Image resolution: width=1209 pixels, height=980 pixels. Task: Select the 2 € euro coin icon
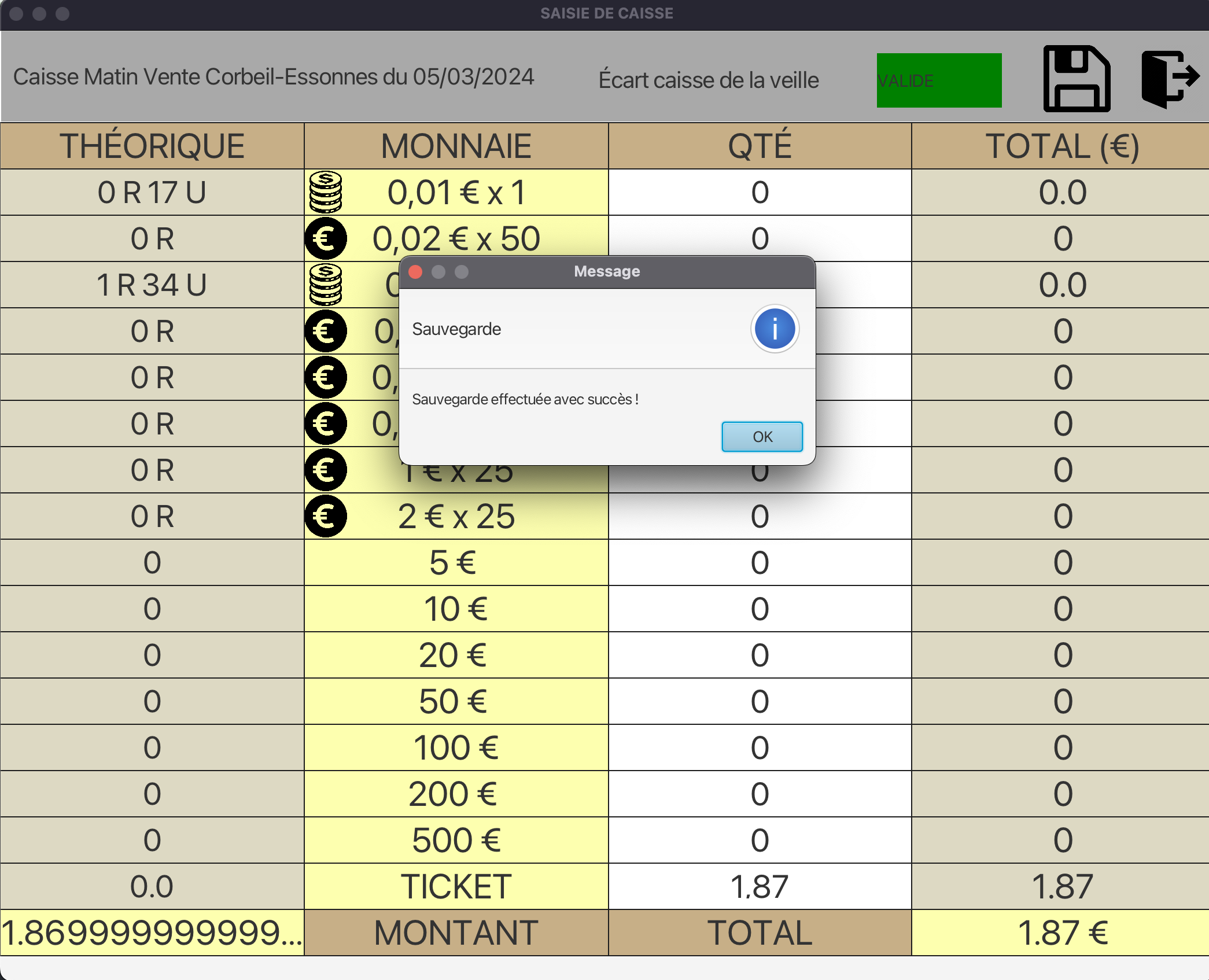325,516
